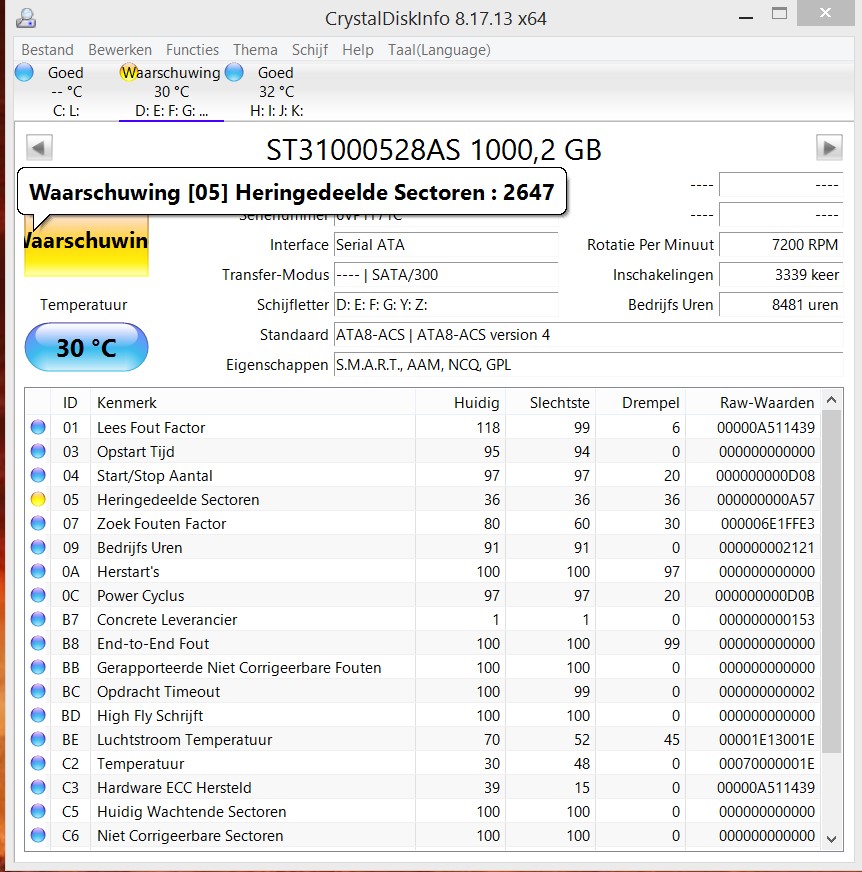This screenshot has width=862, height=872.
Task: Open the Help menu
Action: click(x=358, y=50)
